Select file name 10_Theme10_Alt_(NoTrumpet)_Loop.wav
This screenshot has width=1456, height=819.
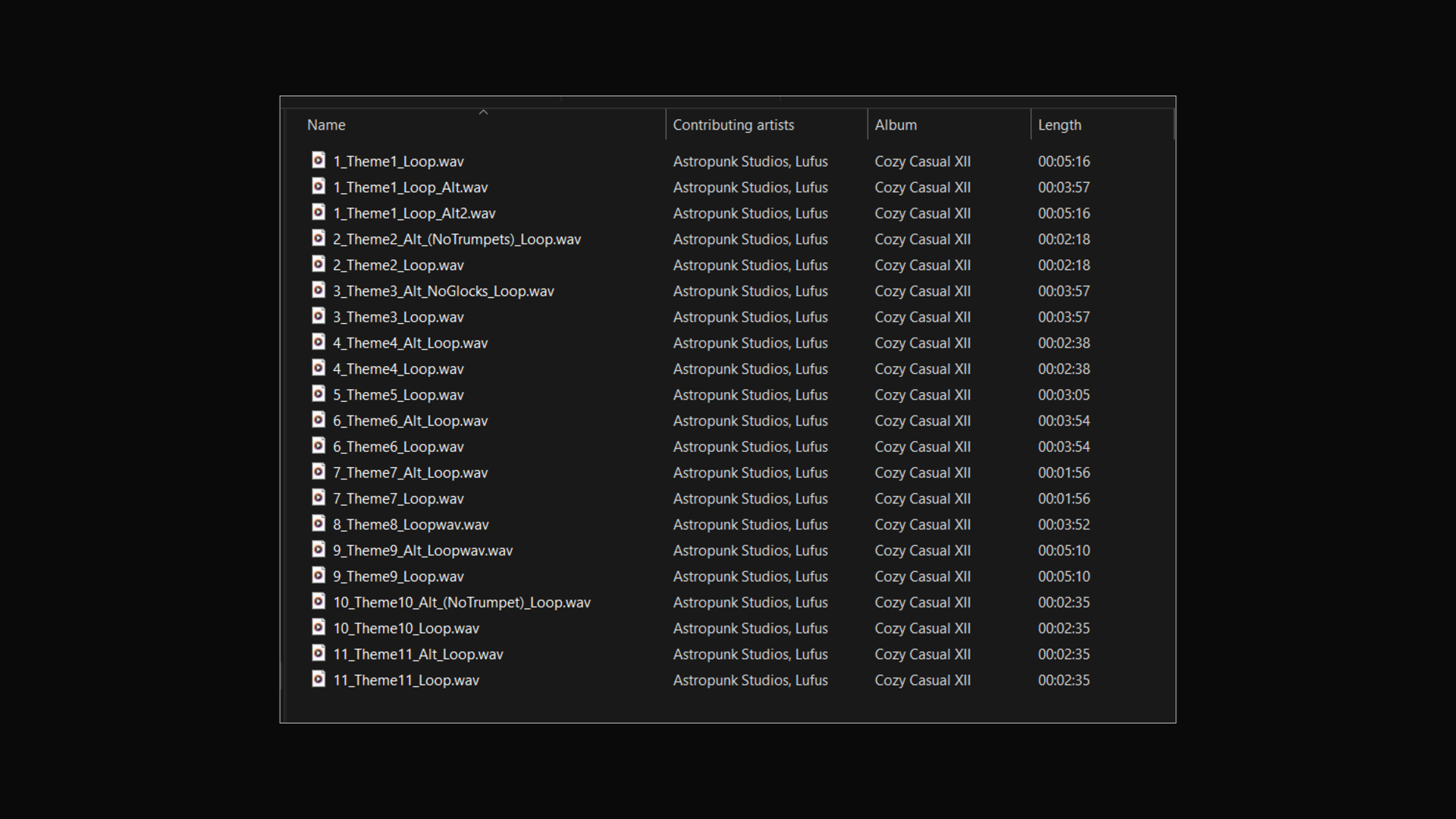(462, 602)
